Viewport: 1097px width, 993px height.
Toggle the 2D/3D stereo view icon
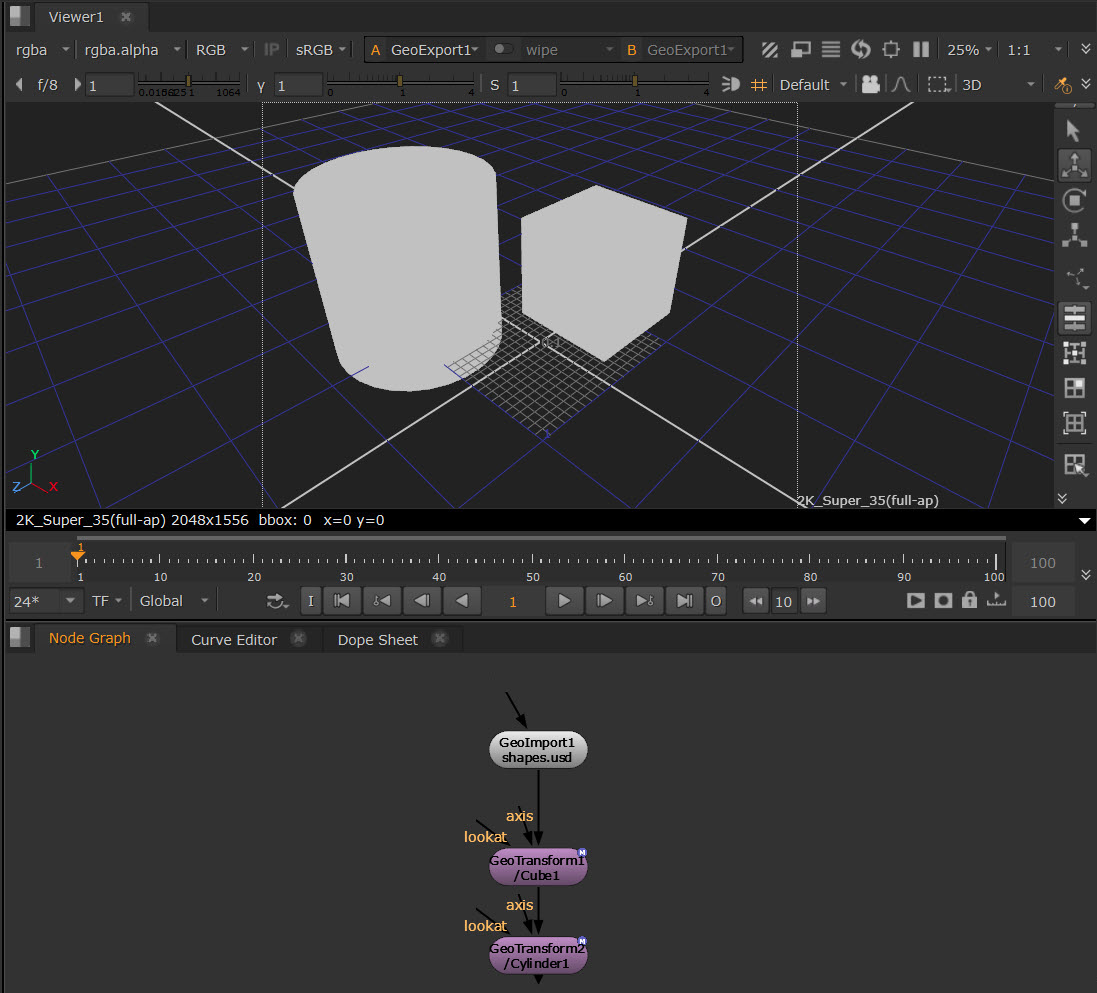pos(730,85)
